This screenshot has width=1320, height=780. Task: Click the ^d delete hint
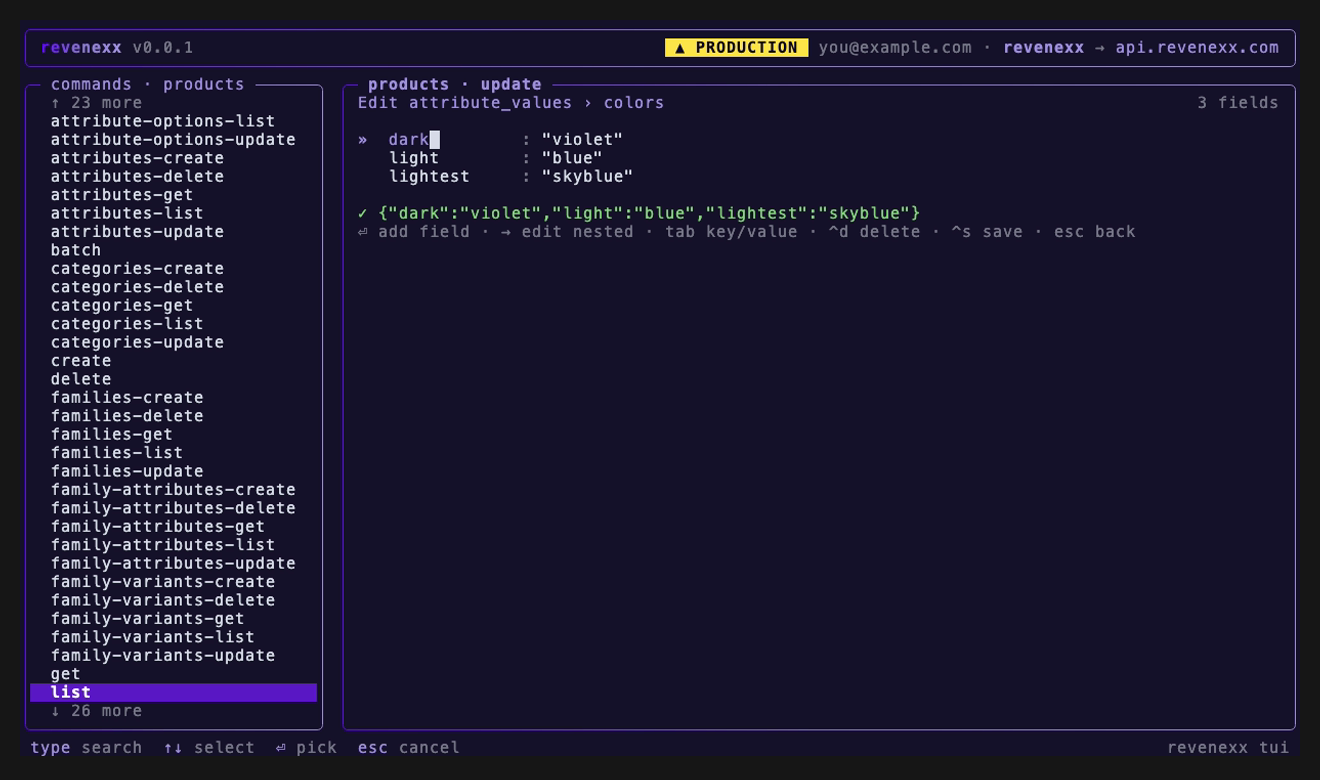point(874,232)
